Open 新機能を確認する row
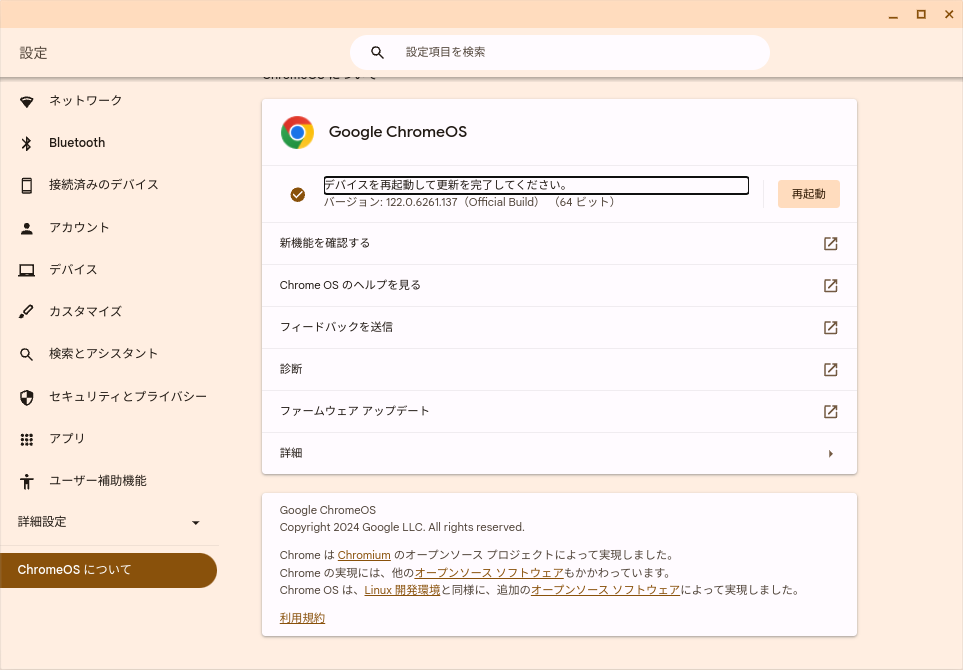963x670 pixels. [559, 243]
